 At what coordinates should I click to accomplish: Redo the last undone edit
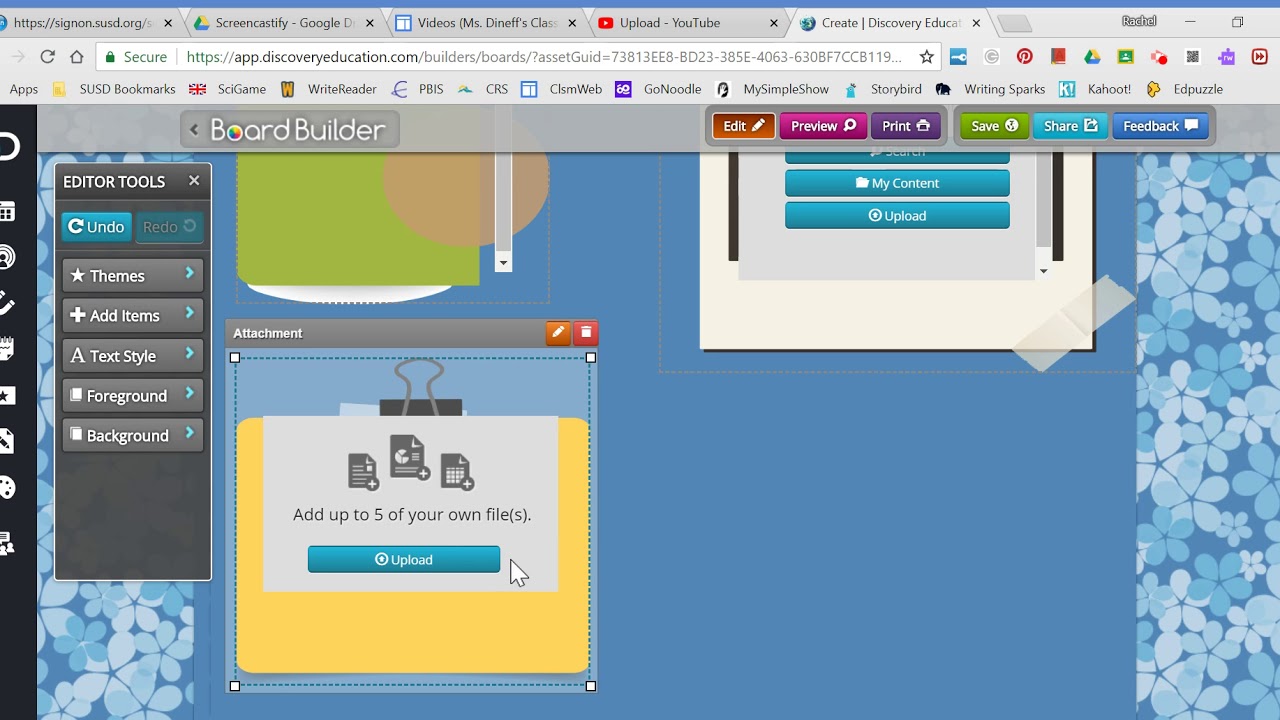click(169, 227)
